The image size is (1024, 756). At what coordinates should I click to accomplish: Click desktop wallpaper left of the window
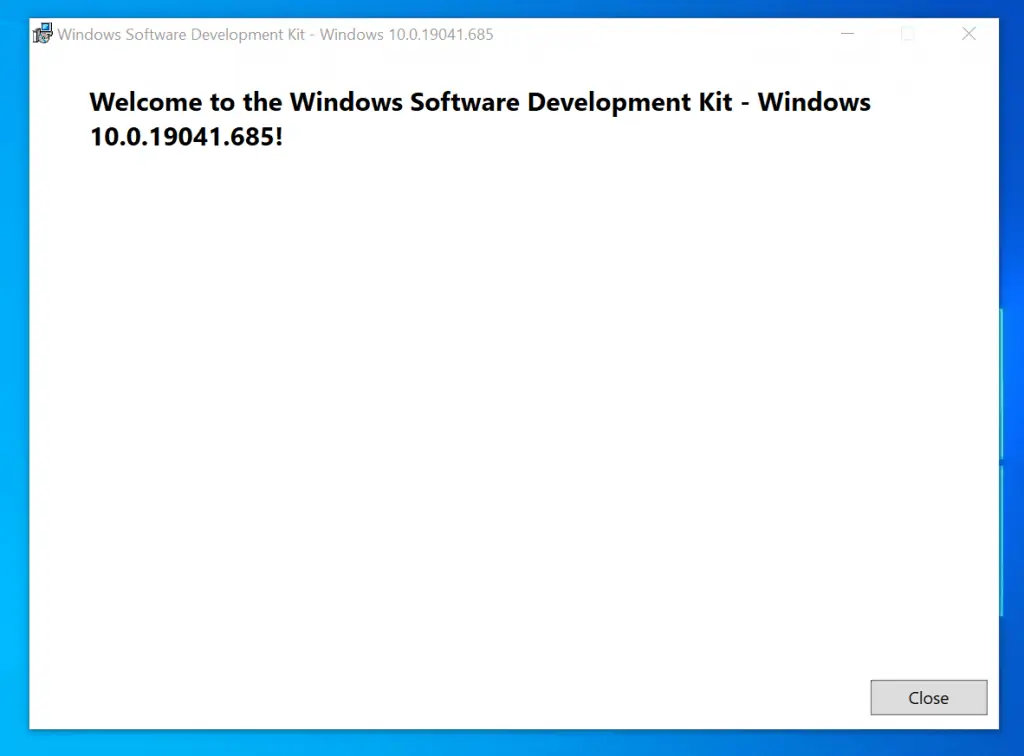14,400
